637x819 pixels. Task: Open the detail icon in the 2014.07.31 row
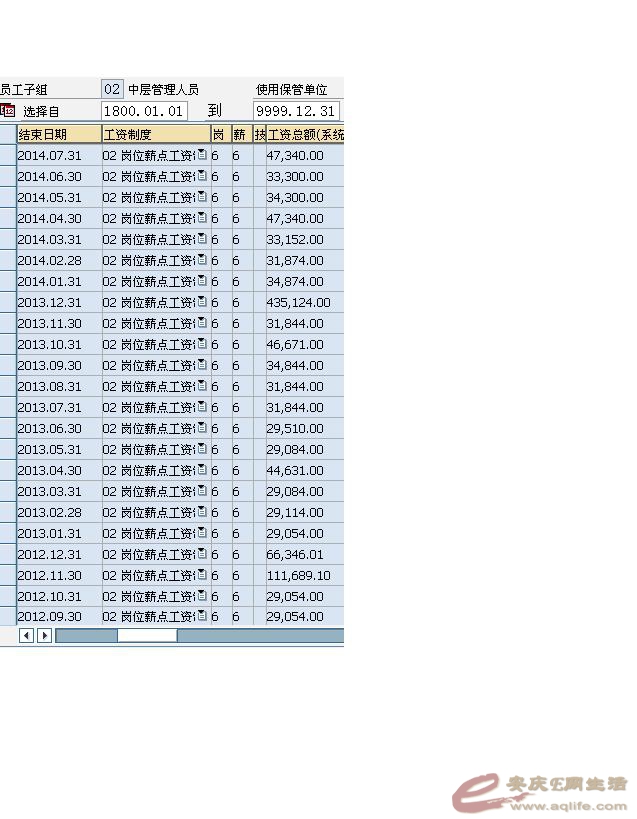pos(202,155)
